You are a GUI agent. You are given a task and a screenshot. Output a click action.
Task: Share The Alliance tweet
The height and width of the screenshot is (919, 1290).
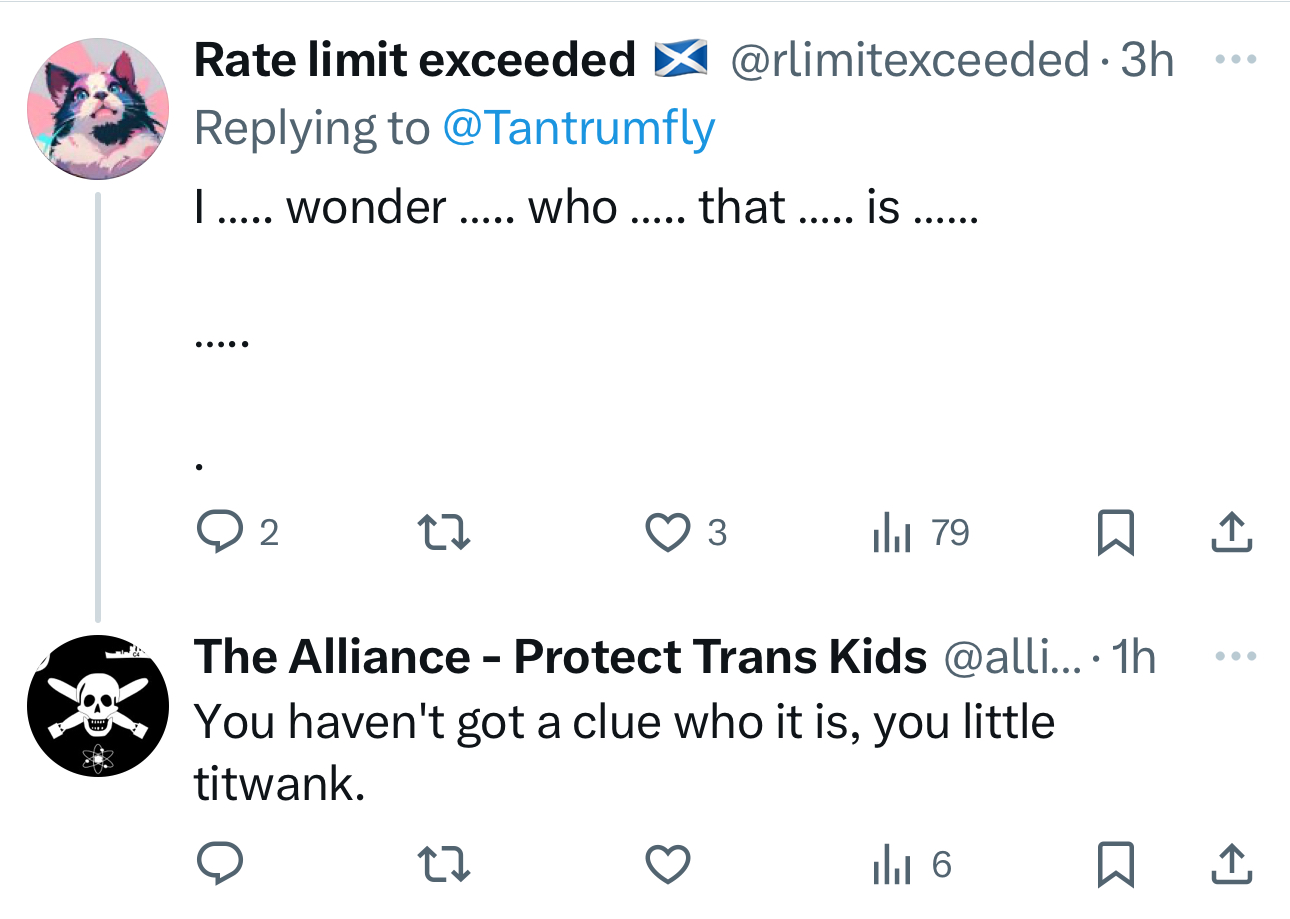tap(1231, 865)
